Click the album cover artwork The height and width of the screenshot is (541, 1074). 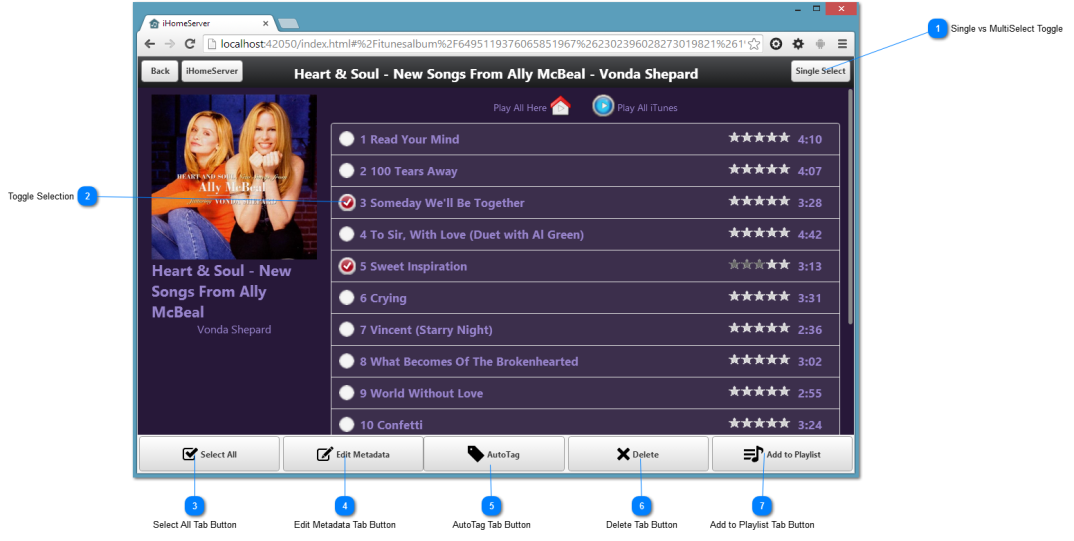click(234, 177)
